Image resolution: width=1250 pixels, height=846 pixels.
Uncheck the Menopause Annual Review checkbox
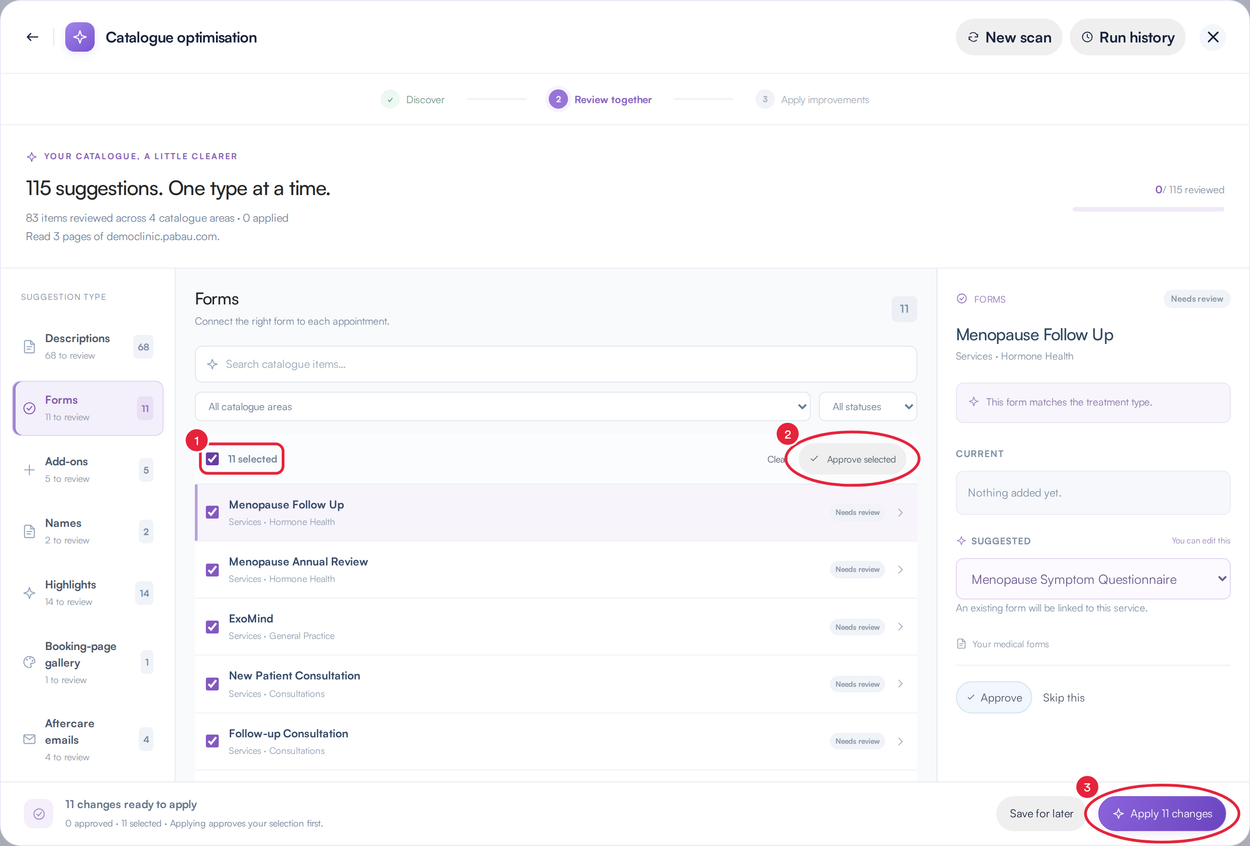(x=212, y=570)
